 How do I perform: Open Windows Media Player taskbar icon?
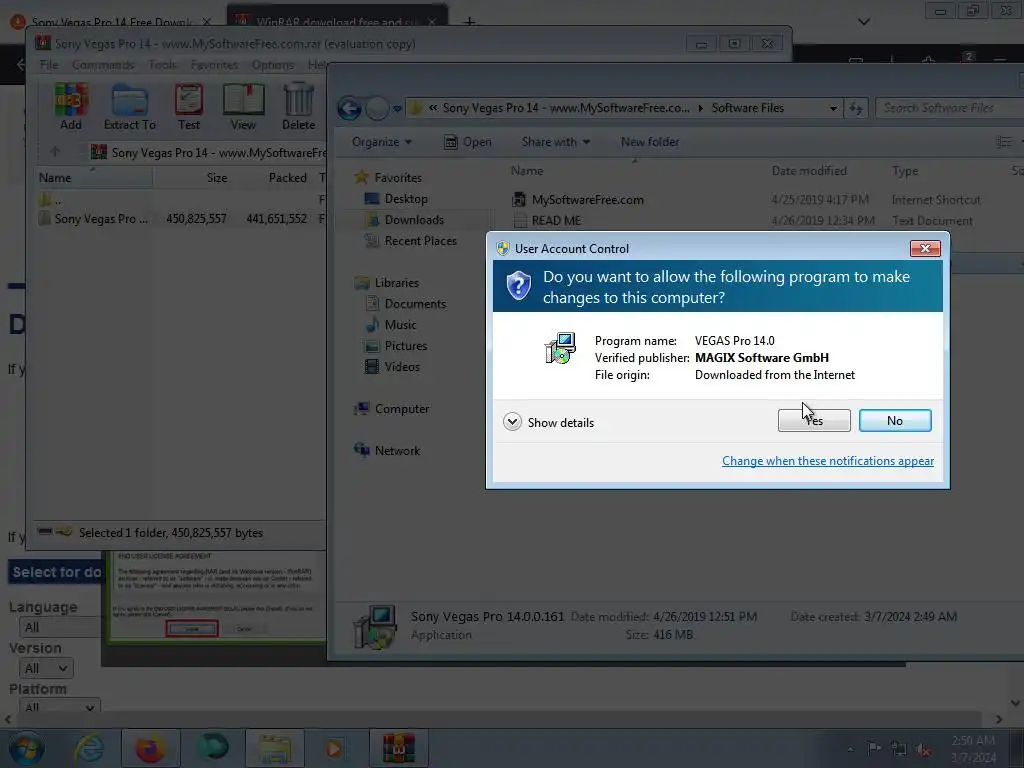coord(334,748)
